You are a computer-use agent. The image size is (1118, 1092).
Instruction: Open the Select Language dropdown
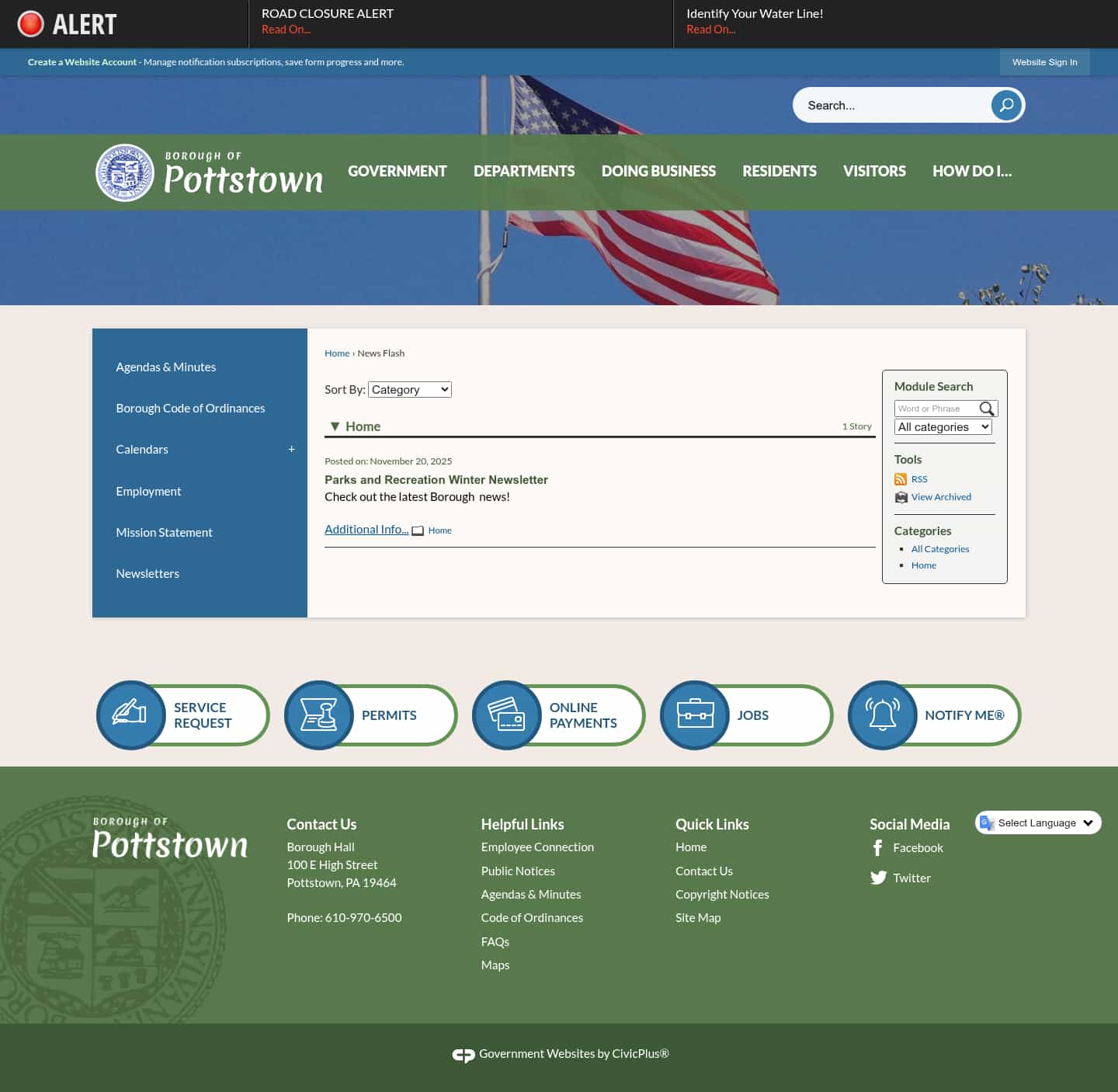[x=1038, y=822]
